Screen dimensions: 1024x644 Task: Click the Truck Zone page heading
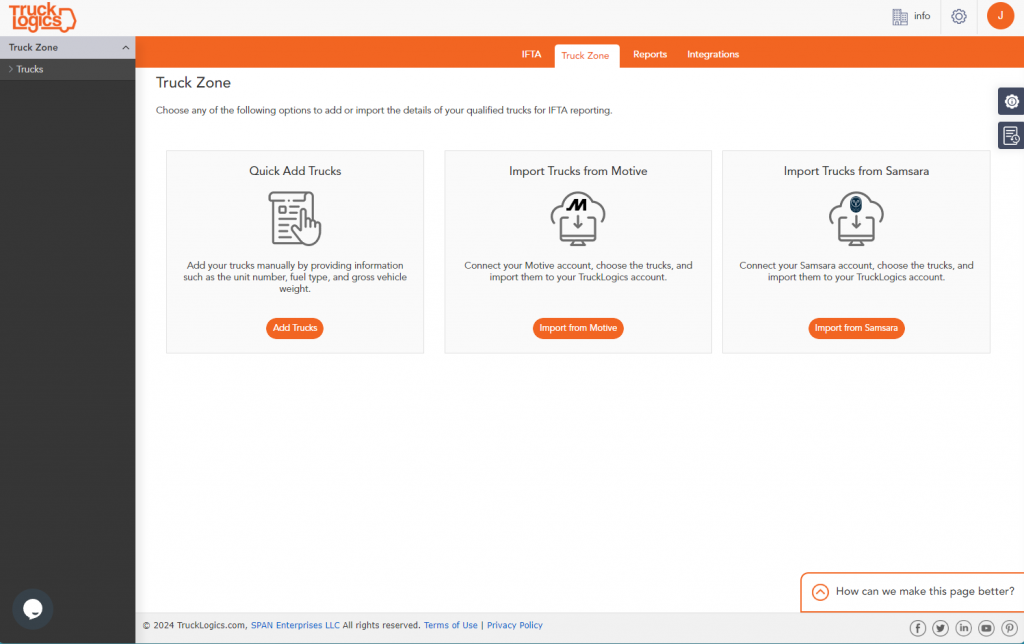click(x=193, y=82)
